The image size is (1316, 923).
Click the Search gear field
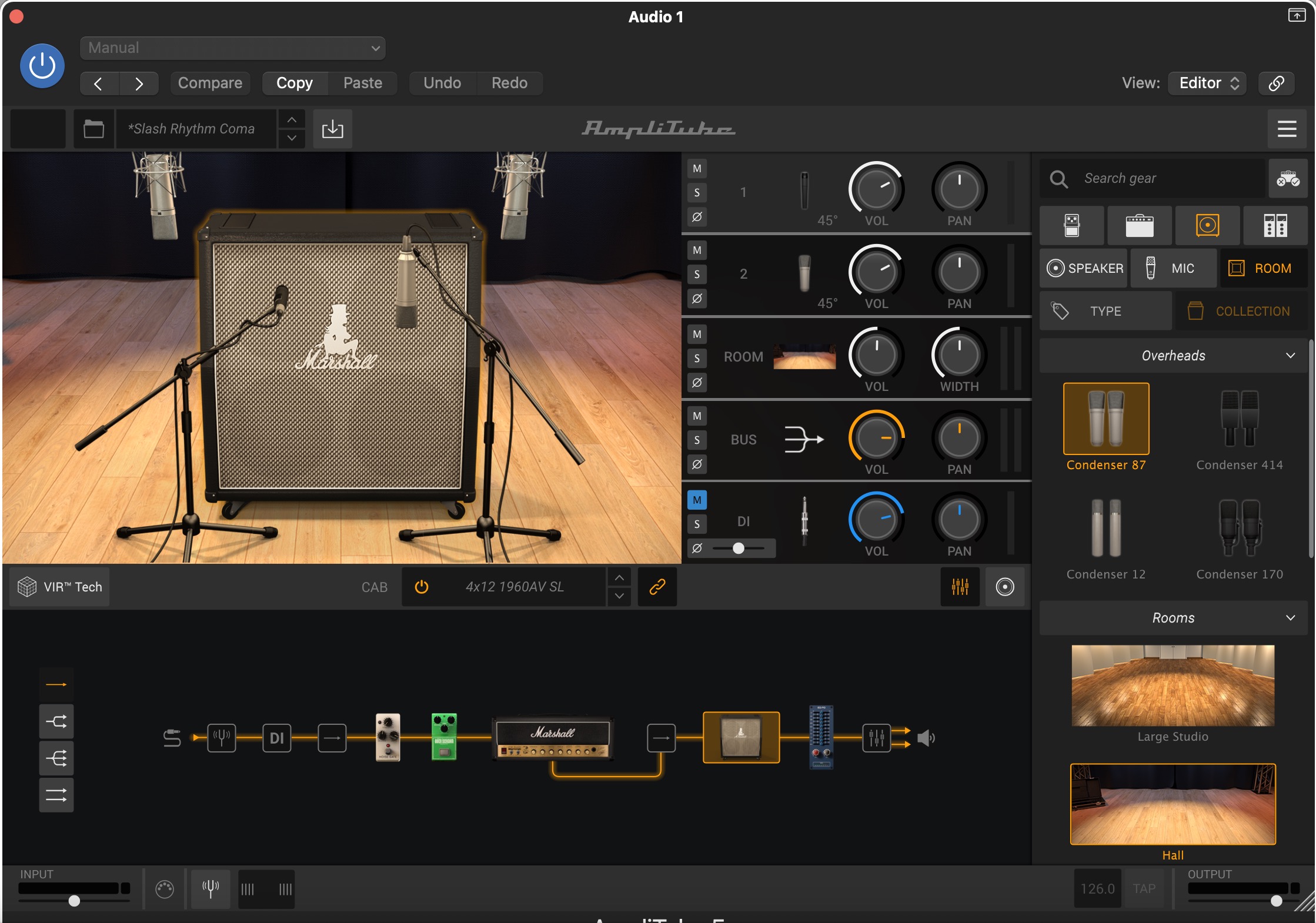(1153, 178)
